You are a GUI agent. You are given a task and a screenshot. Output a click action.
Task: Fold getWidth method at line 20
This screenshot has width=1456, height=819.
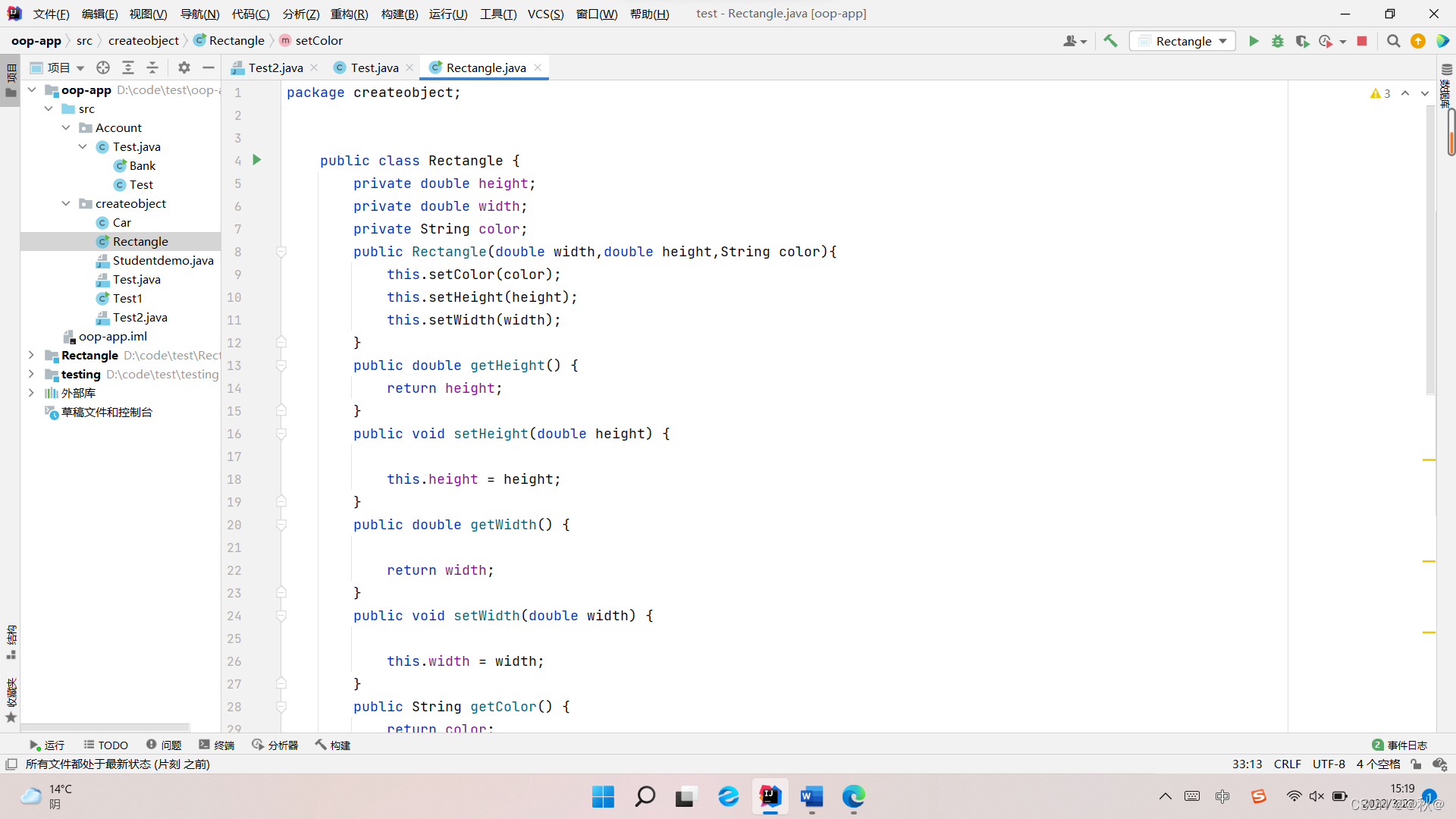pyautogui.click(x=281, y=525)
